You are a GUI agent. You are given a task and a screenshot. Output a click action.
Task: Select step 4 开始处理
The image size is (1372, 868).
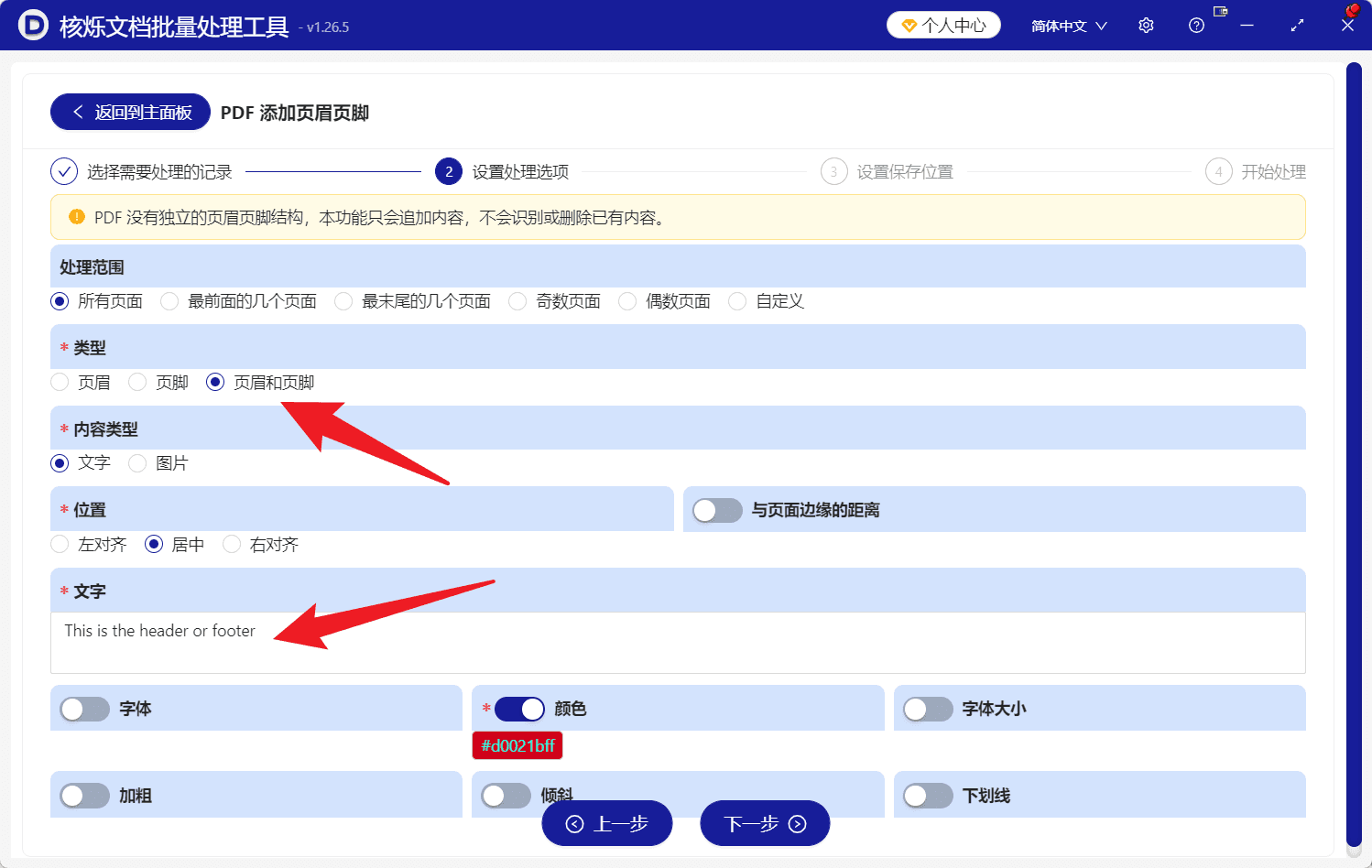point(1256,172)
